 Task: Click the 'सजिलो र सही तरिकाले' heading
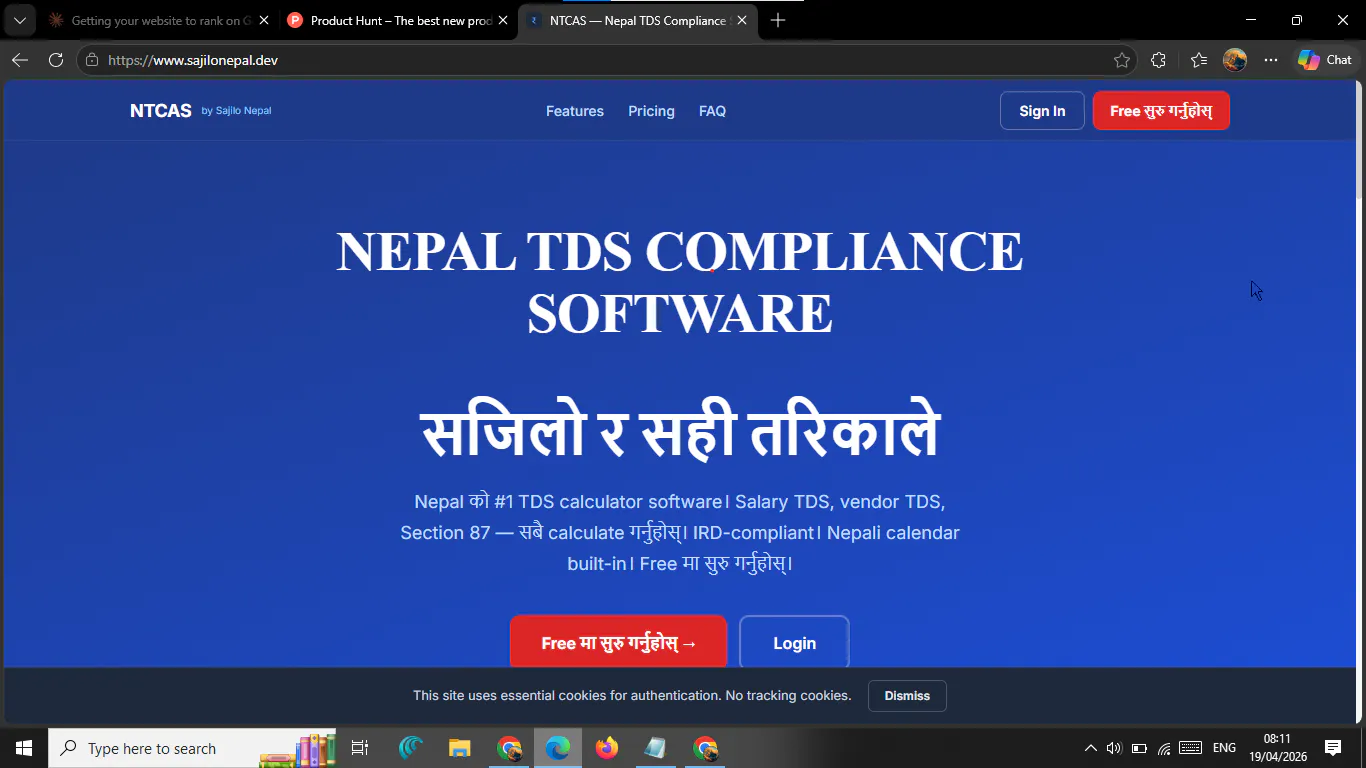pyautogui.click(x=680, y=432)
